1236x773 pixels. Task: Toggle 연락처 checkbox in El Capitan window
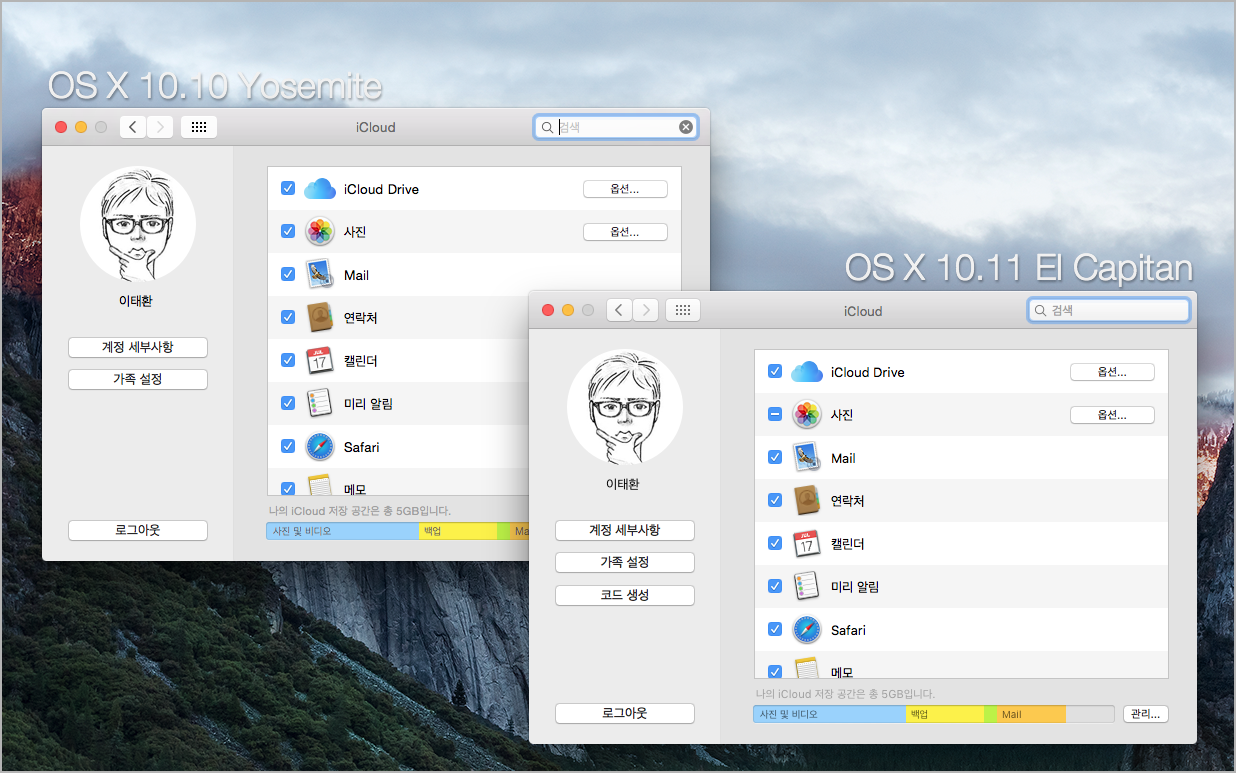(x=775, y=500)
